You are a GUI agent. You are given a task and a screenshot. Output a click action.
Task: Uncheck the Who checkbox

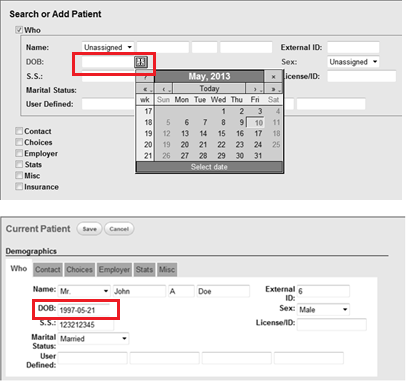click(19, 30)
